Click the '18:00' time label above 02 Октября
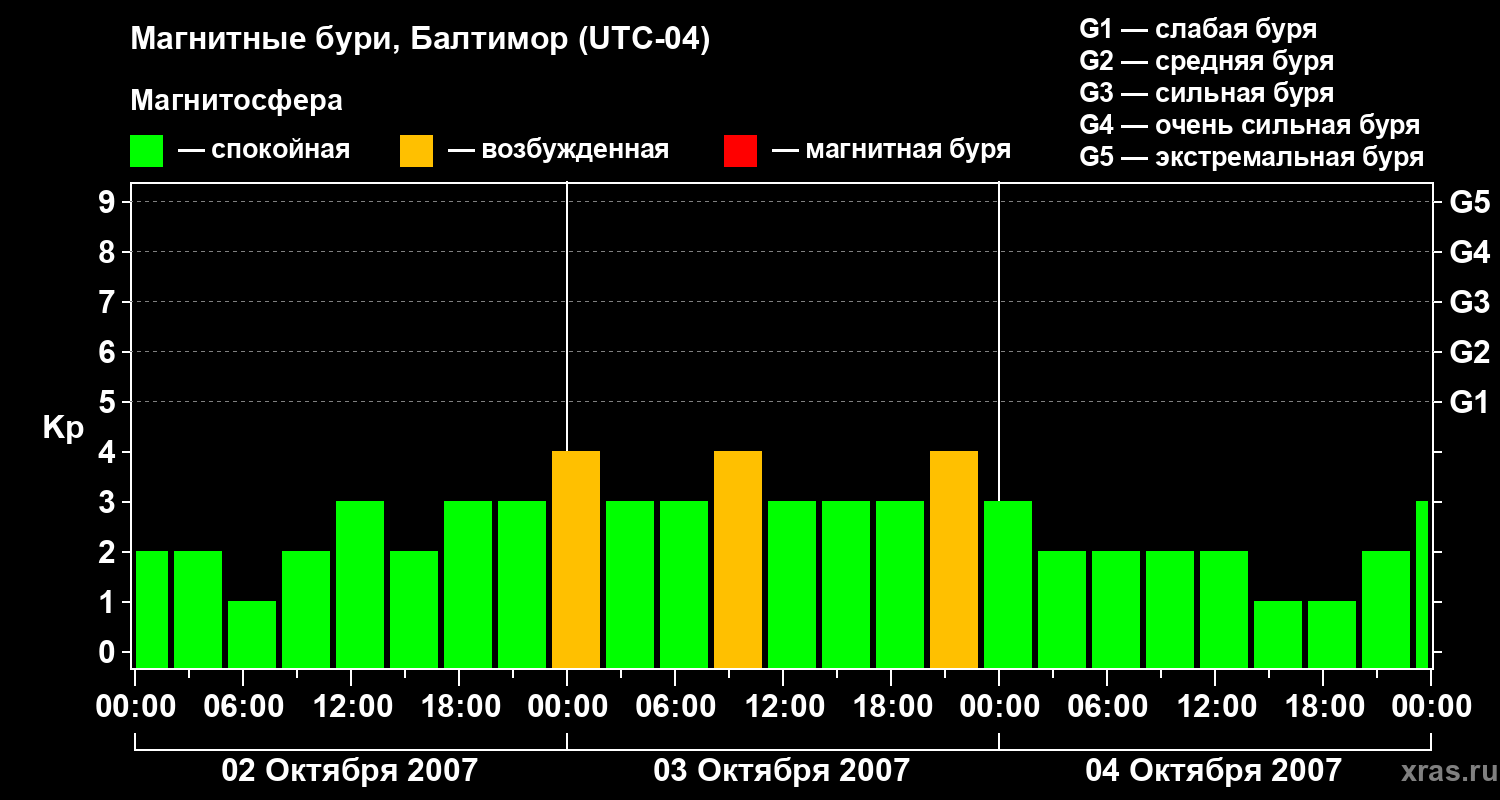1500x800 pixels. tap(459, 707)
